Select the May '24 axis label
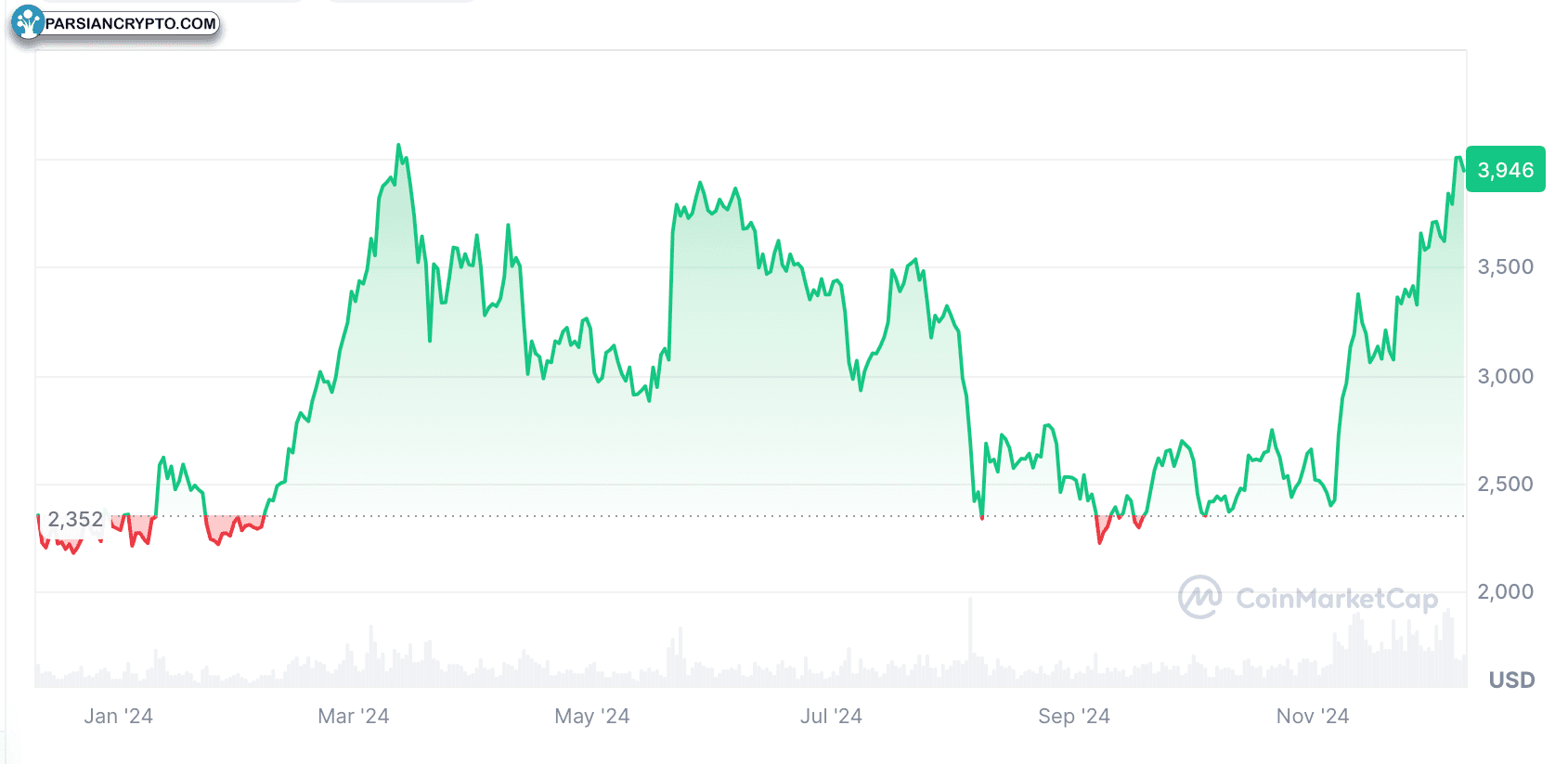 (x=591, y=717)
